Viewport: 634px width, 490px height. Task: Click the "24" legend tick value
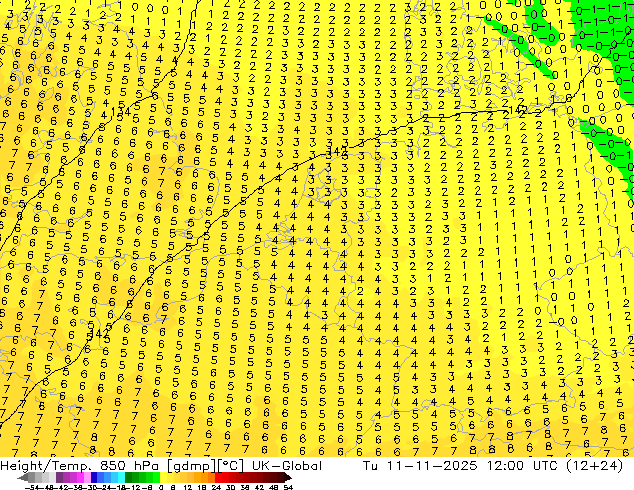(x=216, y=488)
